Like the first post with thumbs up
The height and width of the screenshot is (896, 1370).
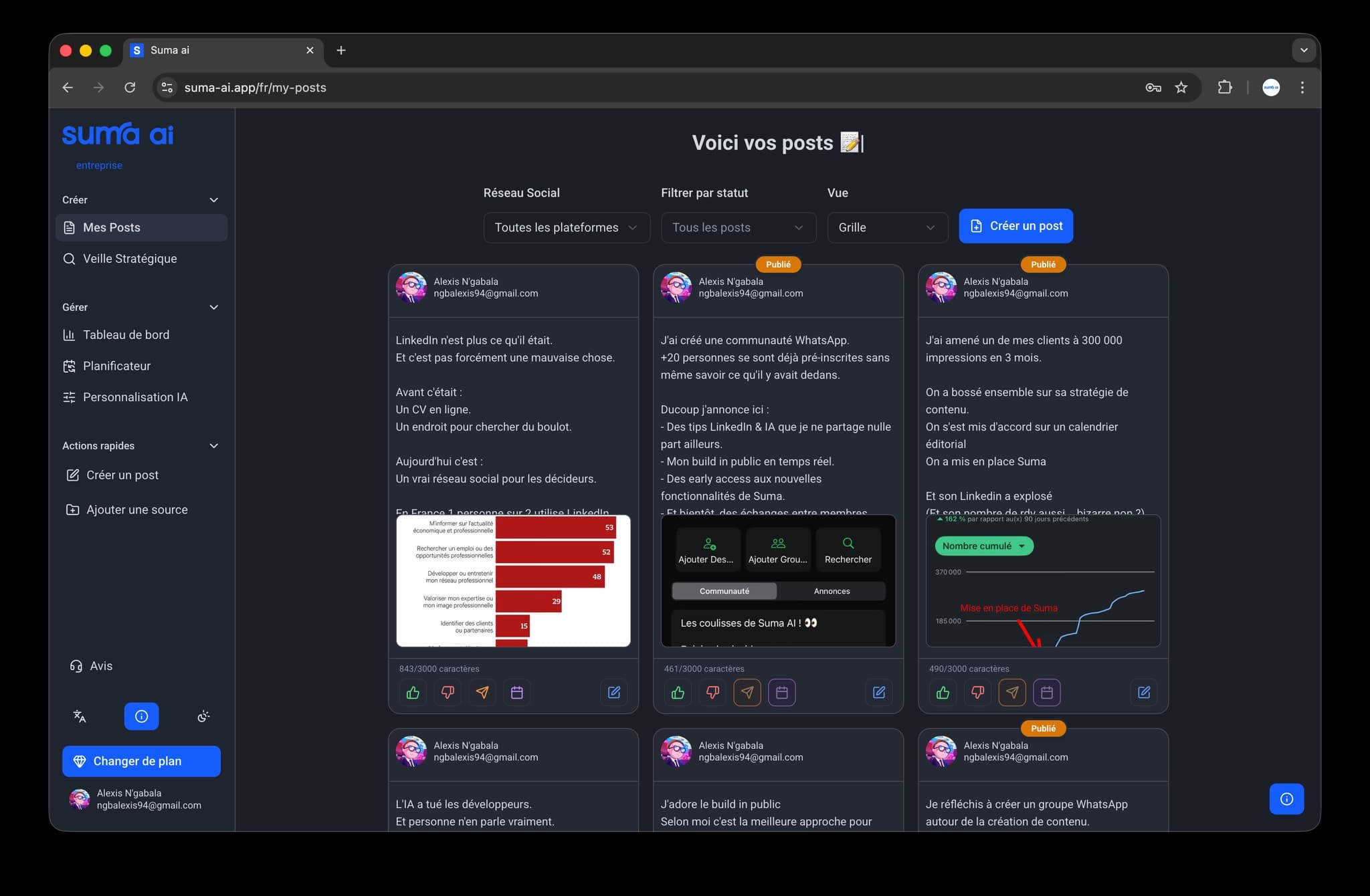413,693
